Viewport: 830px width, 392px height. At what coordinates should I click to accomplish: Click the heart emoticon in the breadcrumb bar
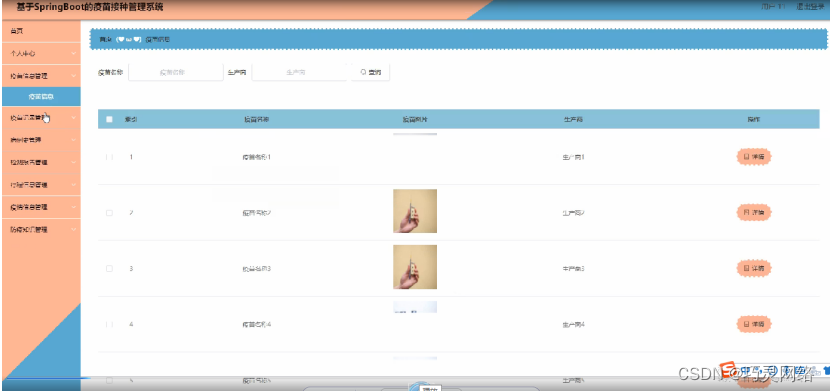click(129, 39)
